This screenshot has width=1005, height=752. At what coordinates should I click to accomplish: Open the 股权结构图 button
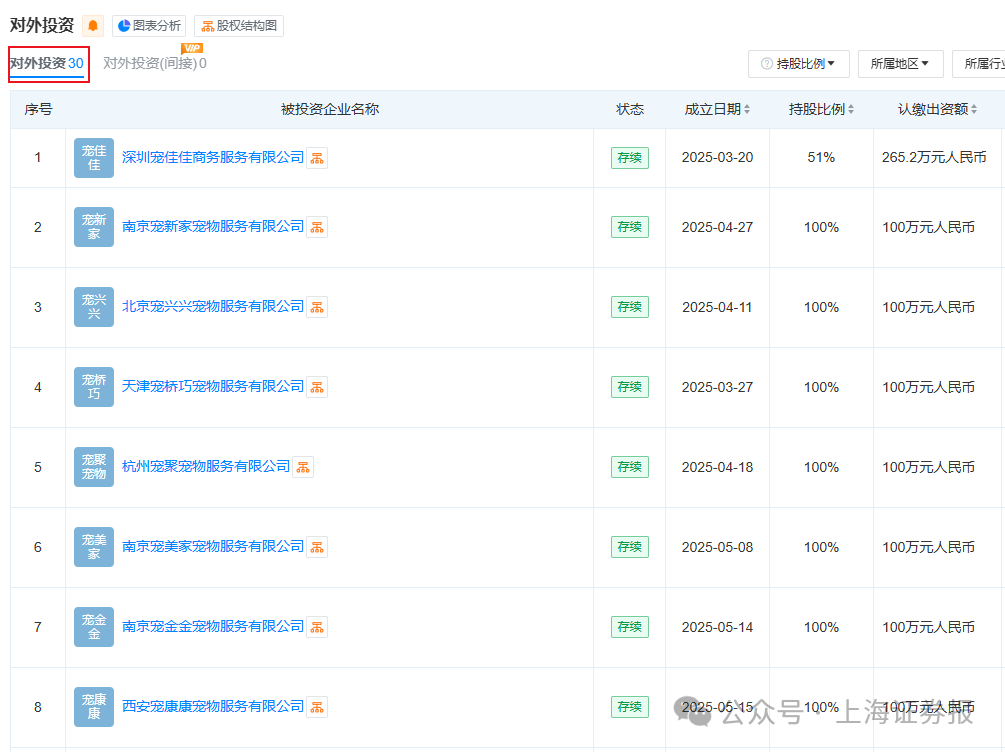pyautogui.click(x=238, y=26)
